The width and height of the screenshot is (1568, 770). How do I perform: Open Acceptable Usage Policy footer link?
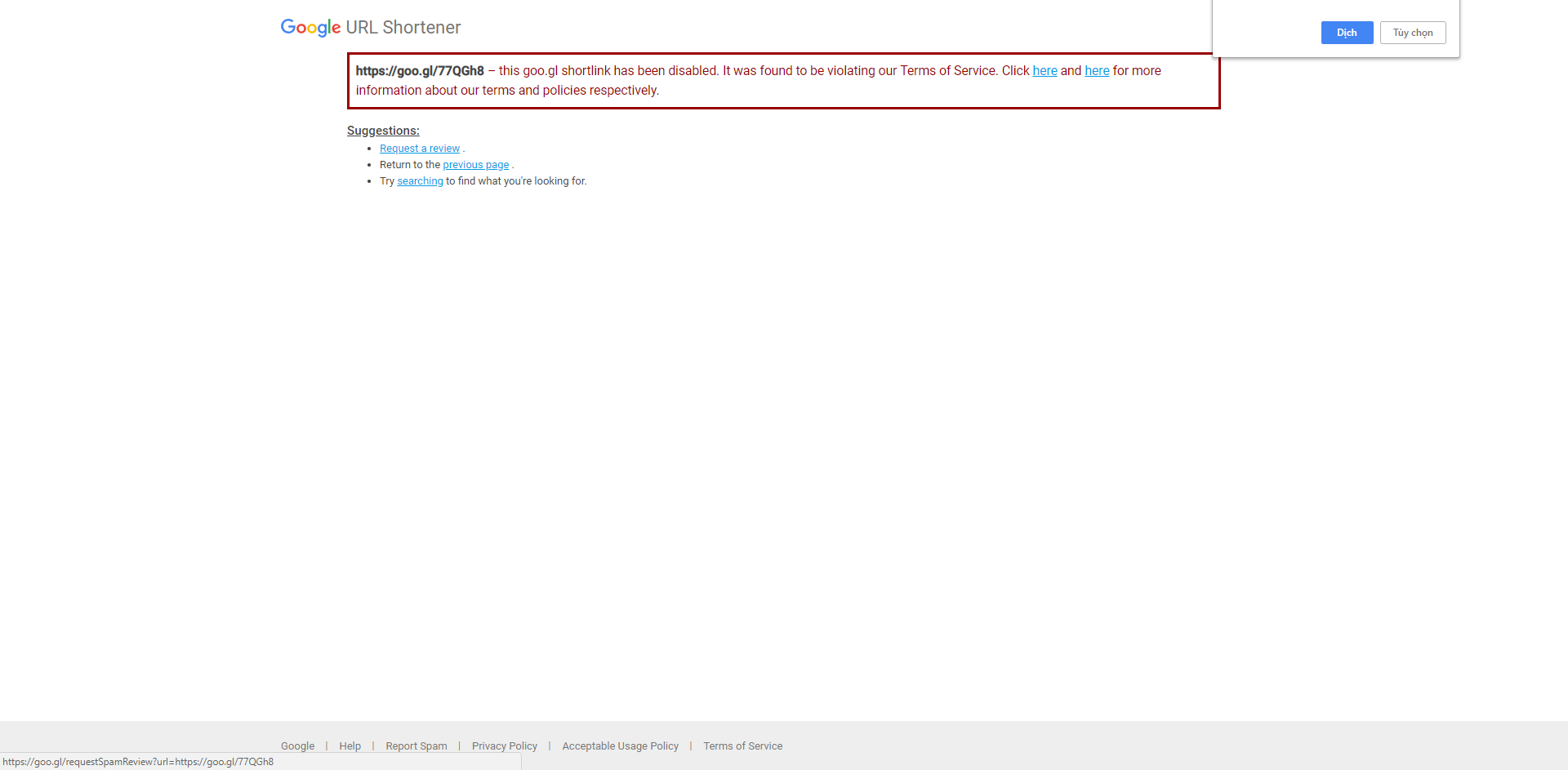click(621, 746)
